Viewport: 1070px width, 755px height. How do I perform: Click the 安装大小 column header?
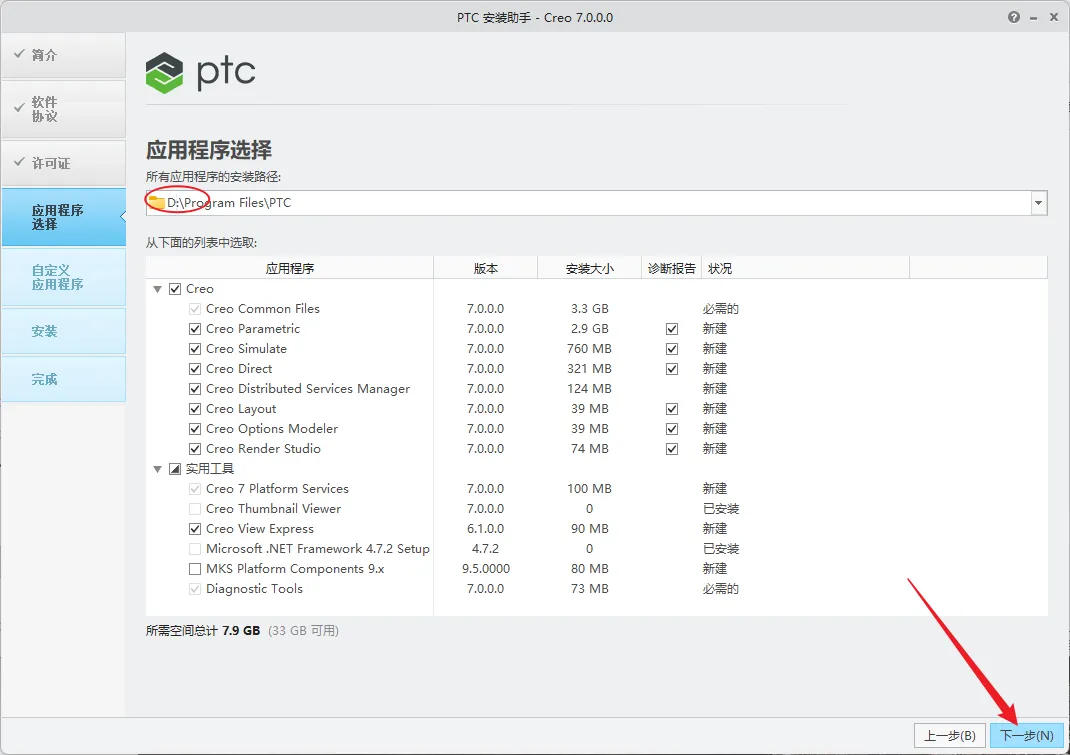pos(590,268)
